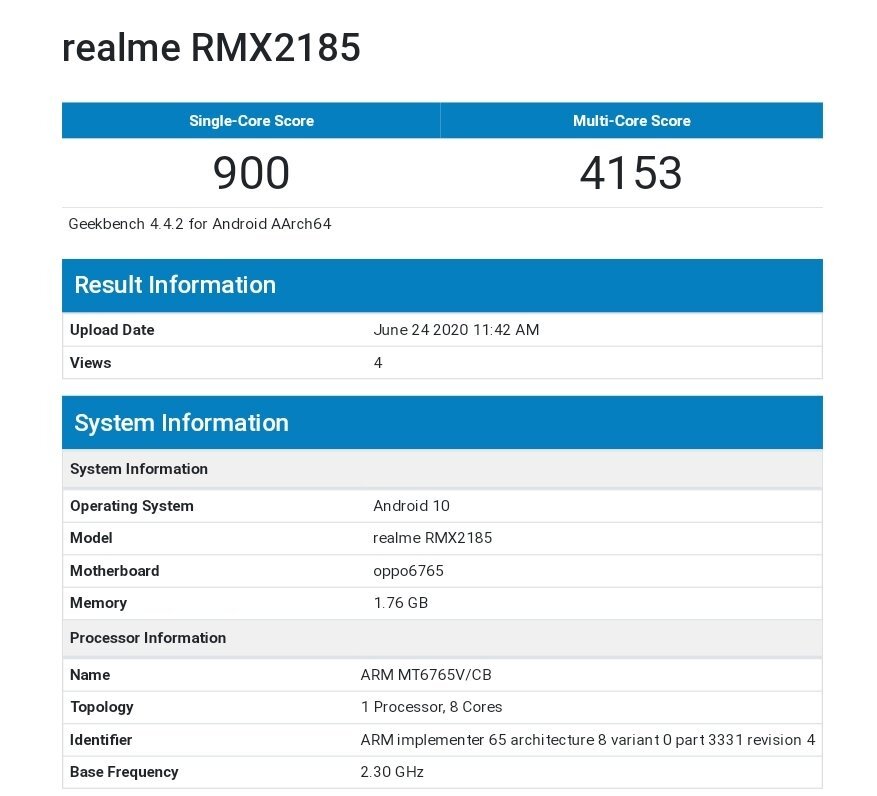Click the Topology label
The image size is (877, 796).
(x=102, y=707)
